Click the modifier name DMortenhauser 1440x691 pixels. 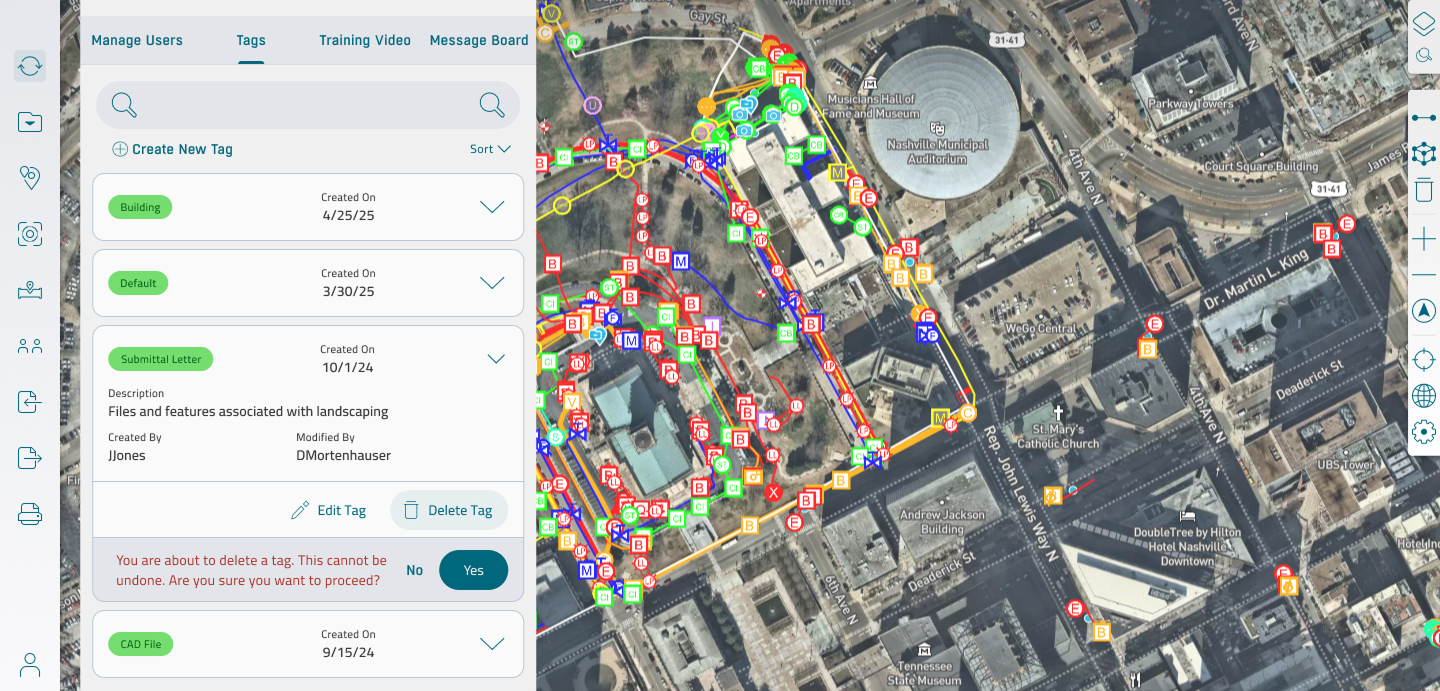343,455
